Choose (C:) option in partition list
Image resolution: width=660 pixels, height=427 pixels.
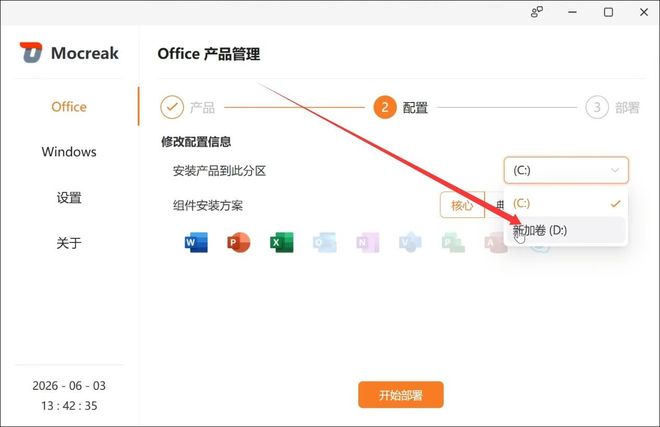[x=566, y=203]
